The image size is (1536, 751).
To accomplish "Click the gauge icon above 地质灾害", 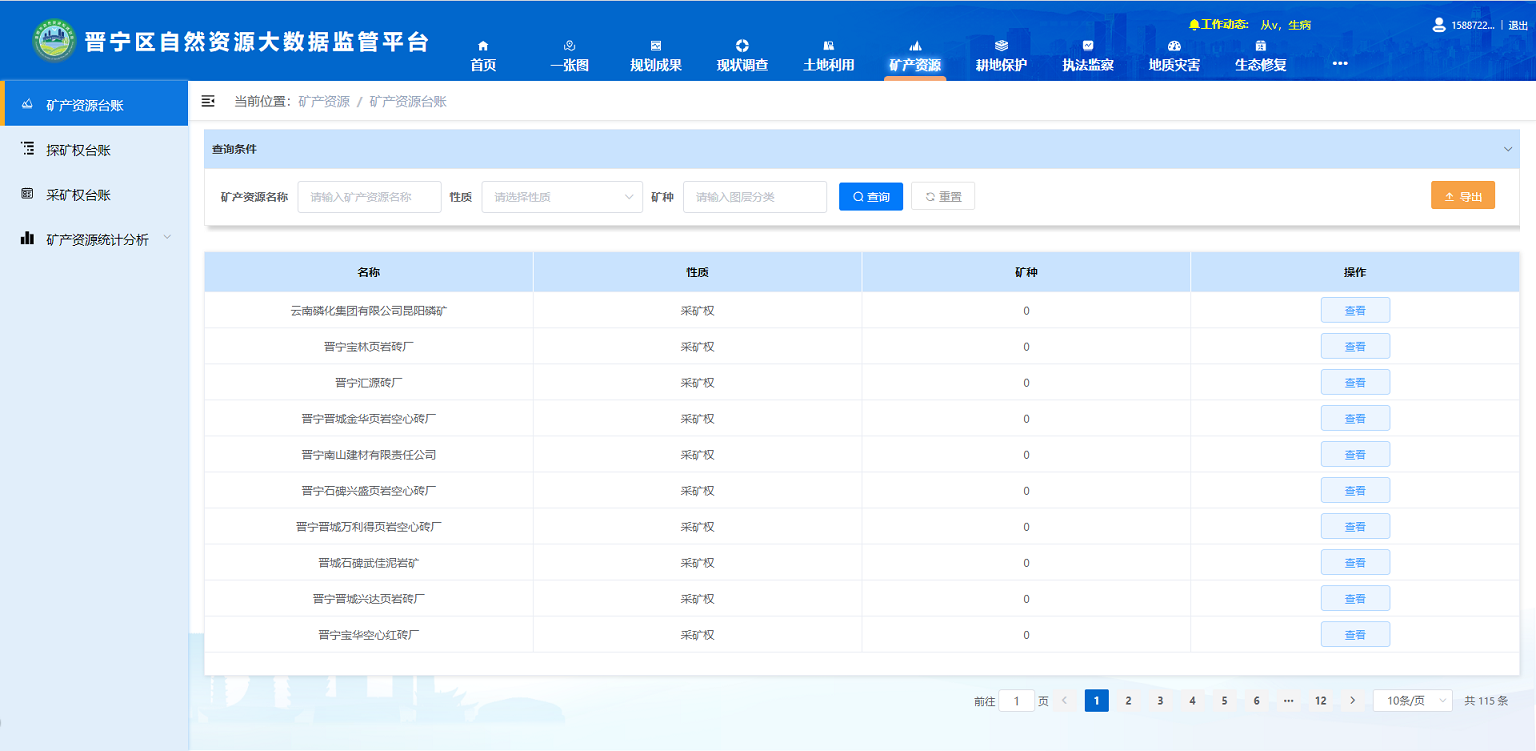I will (x=1174, y=46).
